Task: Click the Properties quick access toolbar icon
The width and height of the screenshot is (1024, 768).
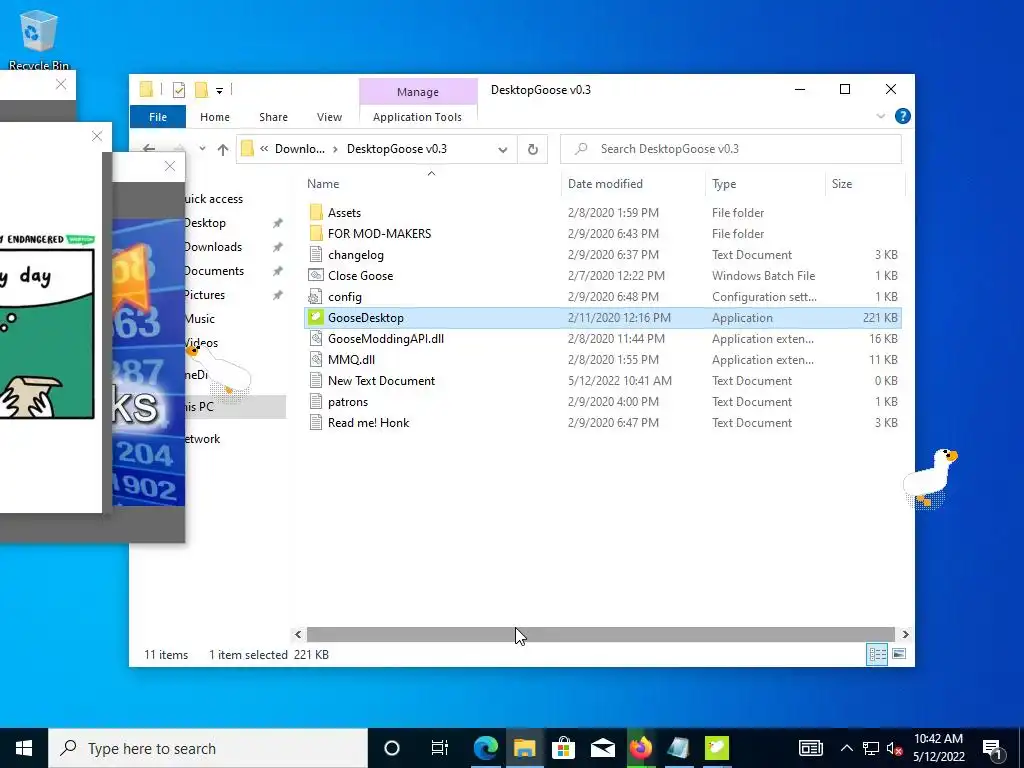Action: (x=178, y=90)
